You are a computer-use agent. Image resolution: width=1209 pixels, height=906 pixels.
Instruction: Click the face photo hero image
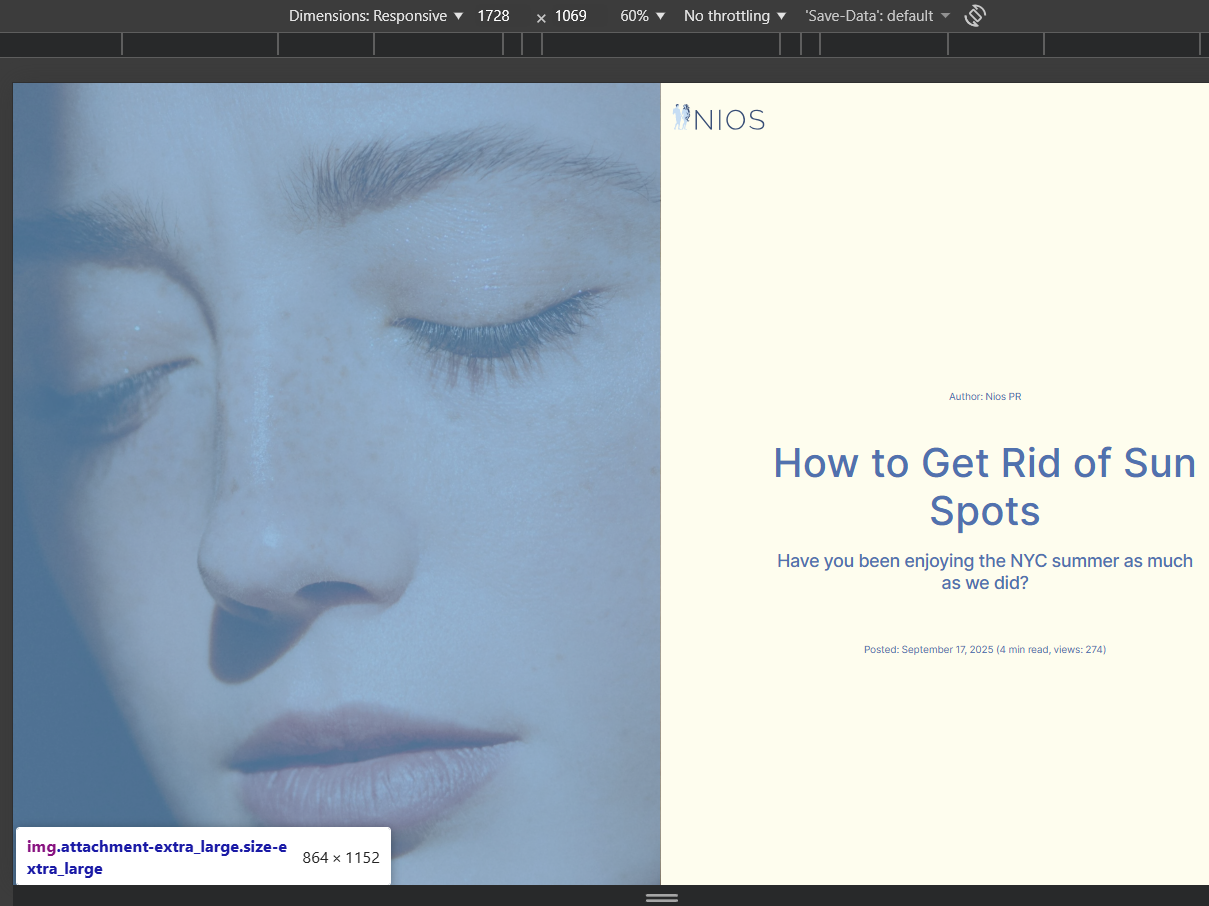336,450
